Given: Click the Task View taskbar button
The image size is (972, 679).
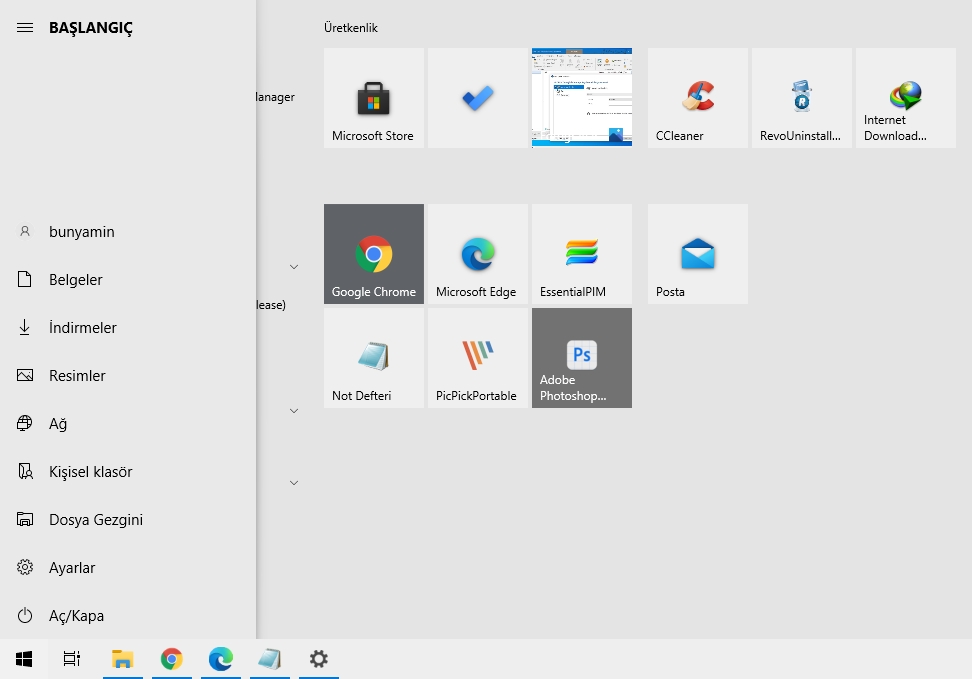Looking at the screenshot, I should click(70, 659).
